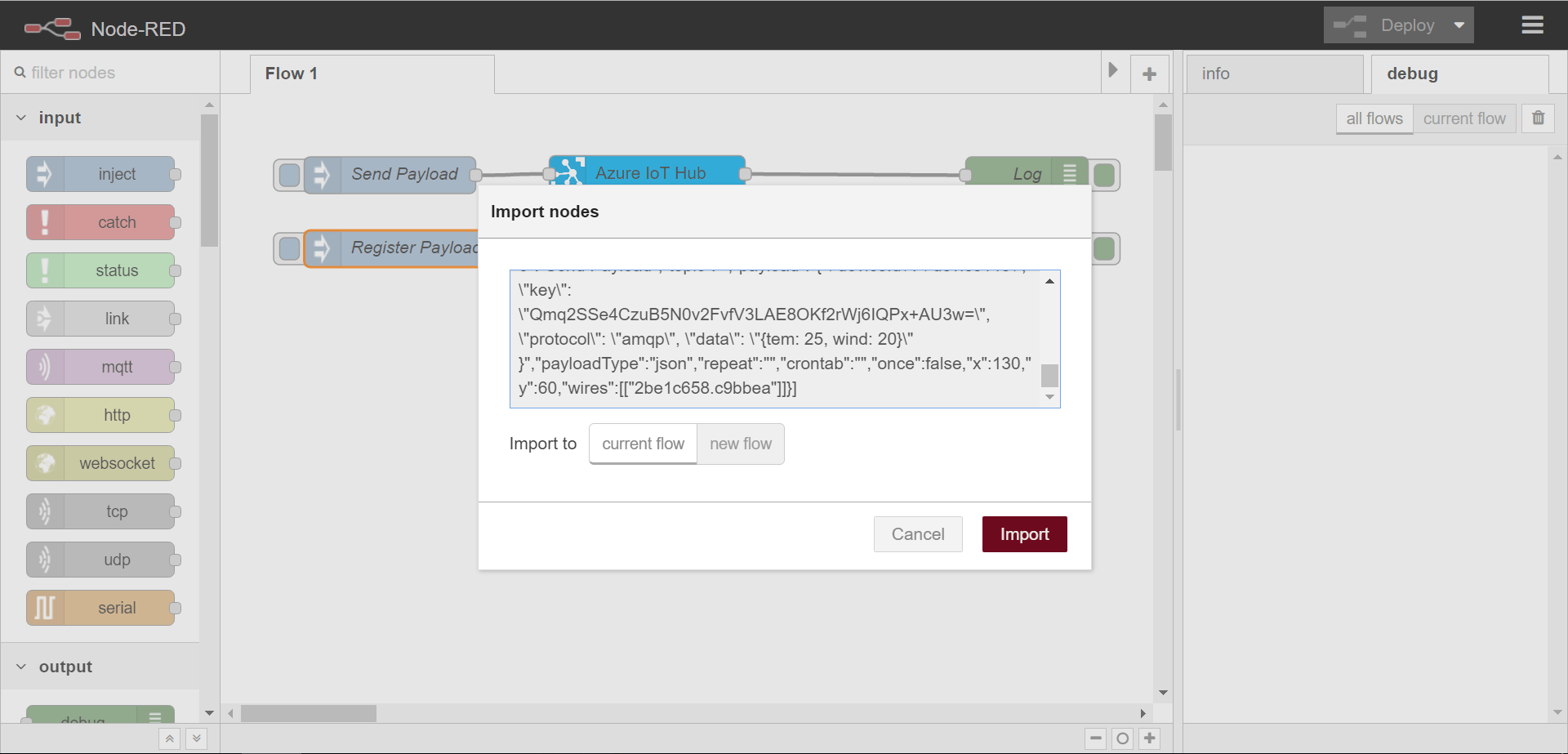
Task: Pick the mqtt input node
Action: point(101,366)
